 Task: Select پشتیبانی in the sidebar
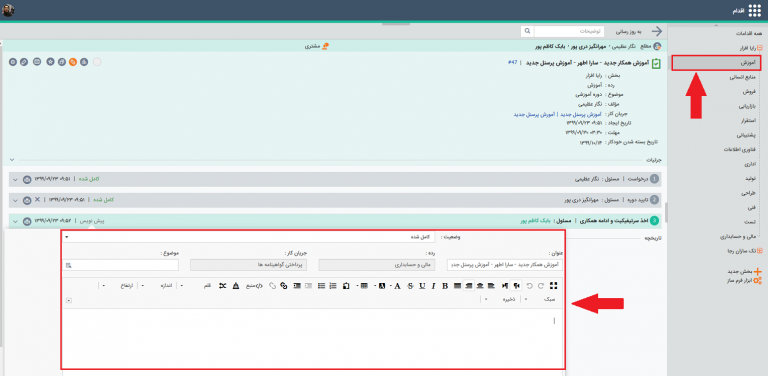tap(745, 135)
